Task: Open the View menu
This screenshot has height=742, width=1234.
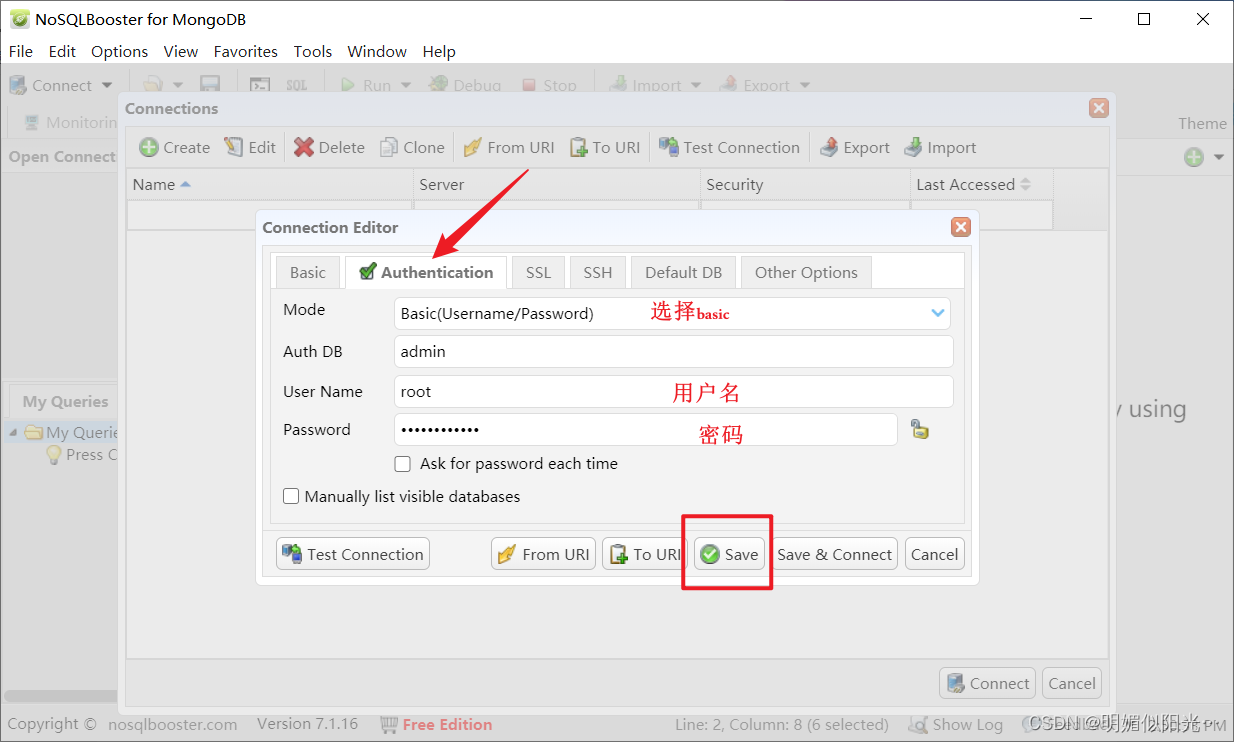Action: pos(181,51)
